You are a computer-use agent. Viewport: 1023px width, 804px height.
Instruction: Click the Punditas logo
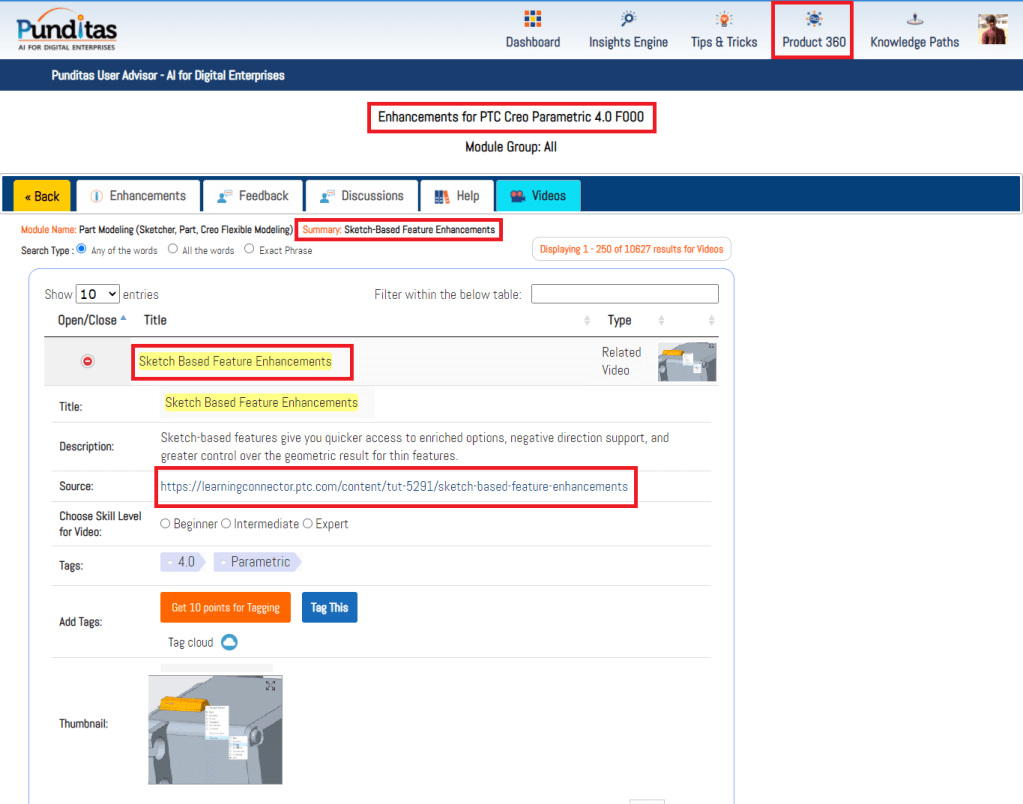pyautogui.click(x=66, y=30)
